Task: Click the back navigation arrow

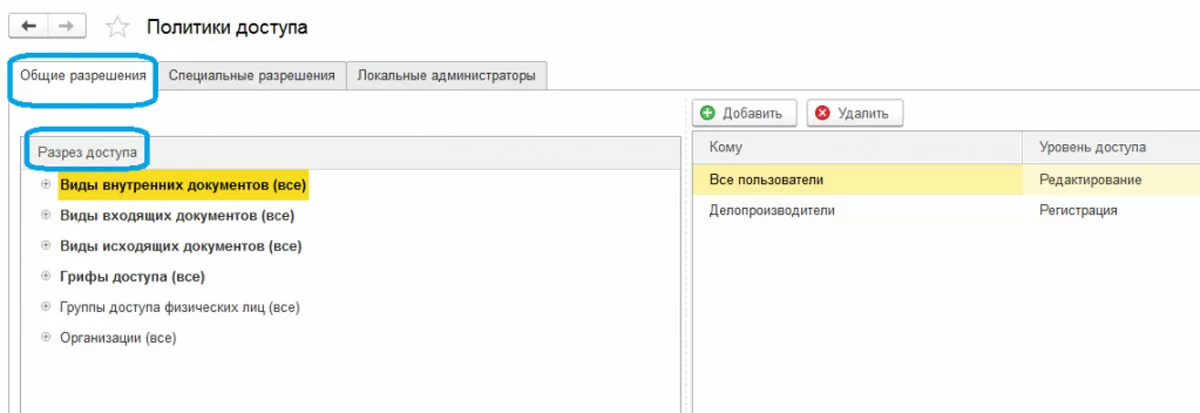Action: (28, 28)
